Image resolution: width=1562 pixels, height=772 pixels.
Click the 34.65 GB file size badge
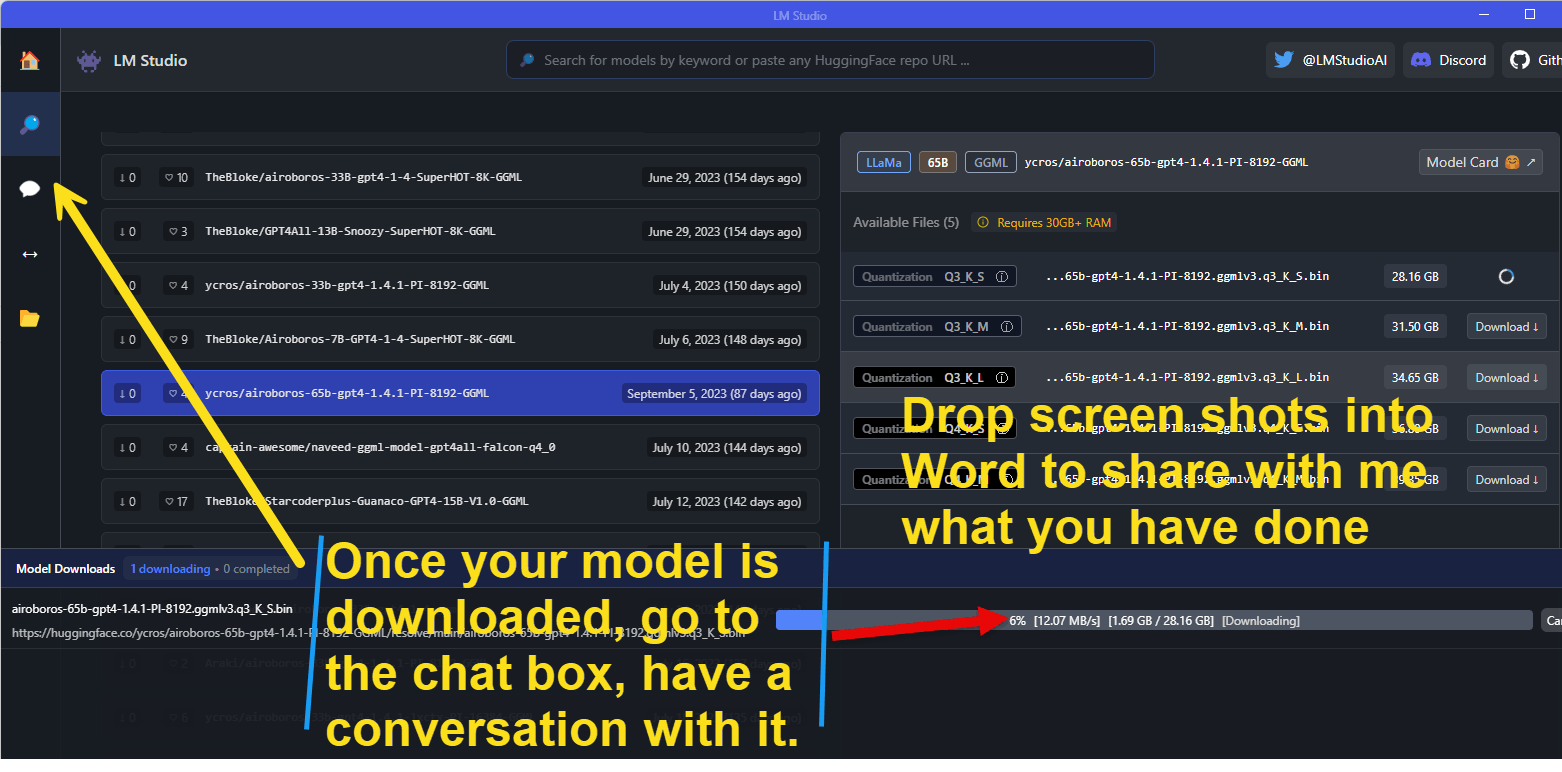(x=1415, y=378)
